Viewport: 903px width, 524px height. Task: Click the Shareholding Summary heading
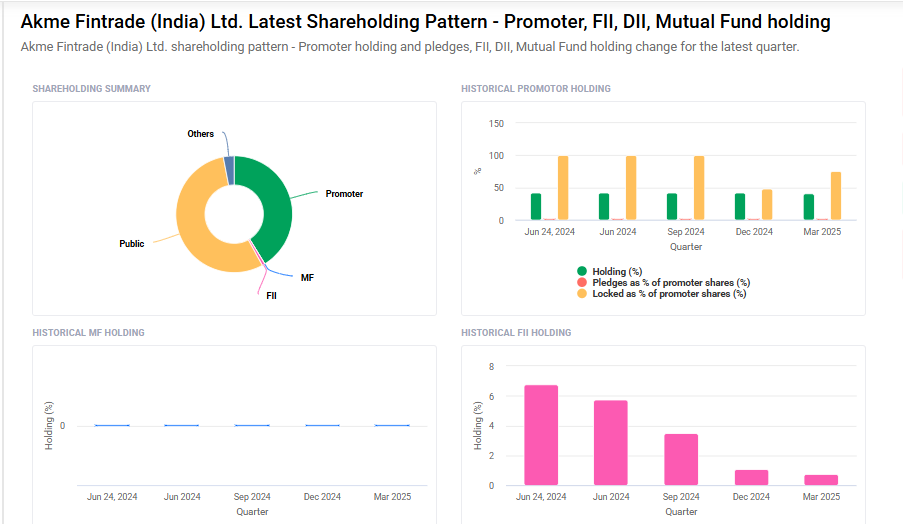92,89
